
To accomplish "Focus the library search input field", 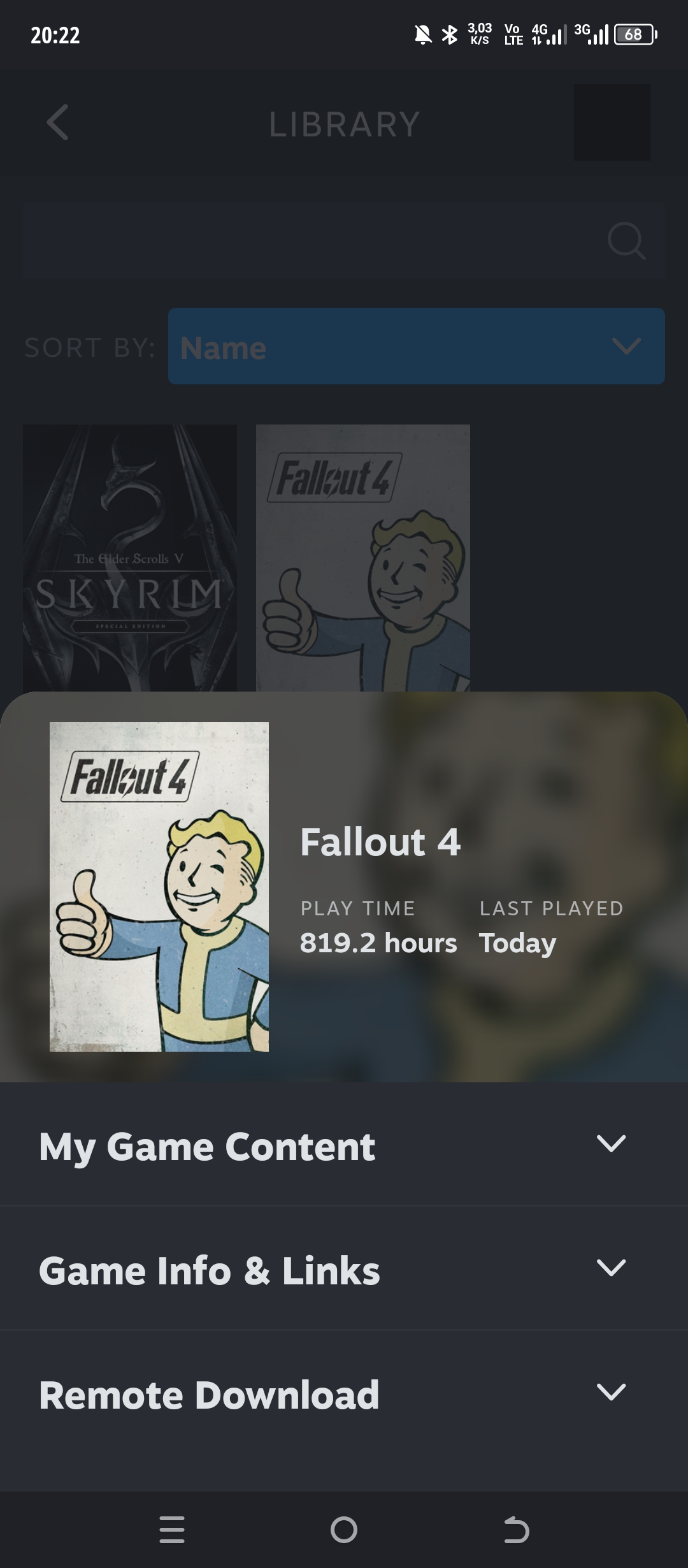I will [x=344, y=241].
